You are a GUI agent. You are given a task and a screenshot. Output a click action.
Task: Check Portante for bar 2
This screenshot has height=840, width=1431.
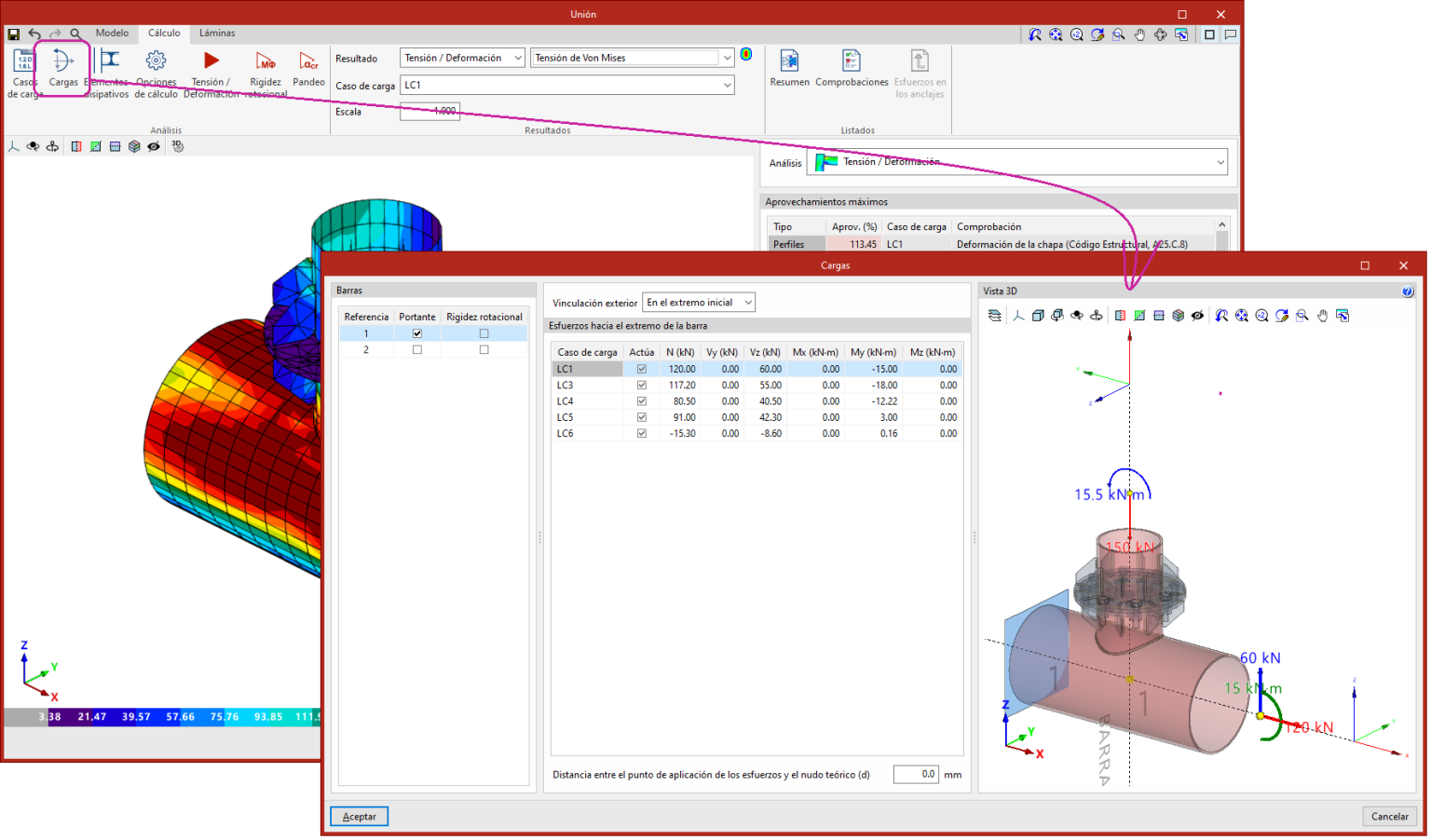point(417,350)
